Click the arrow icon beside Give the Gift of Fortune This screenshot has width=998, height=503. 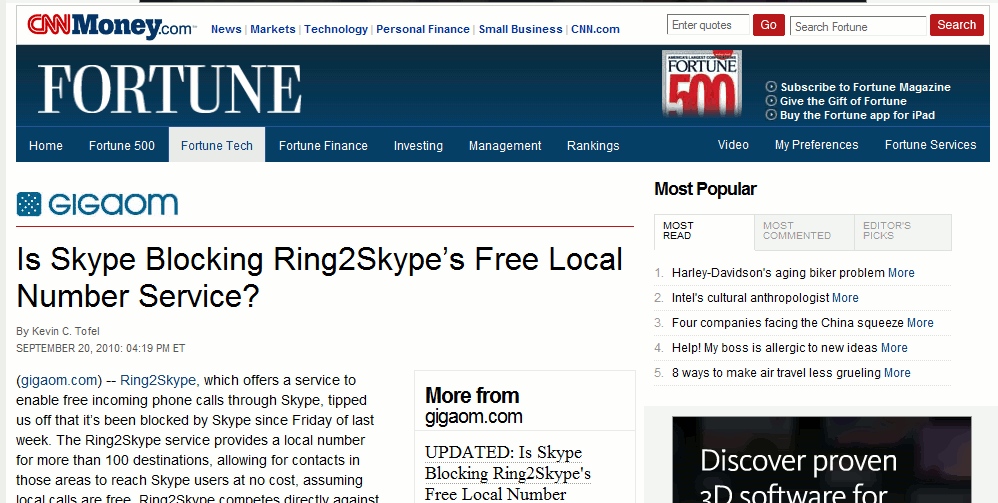pyautogui.click(x=771, y=101)
